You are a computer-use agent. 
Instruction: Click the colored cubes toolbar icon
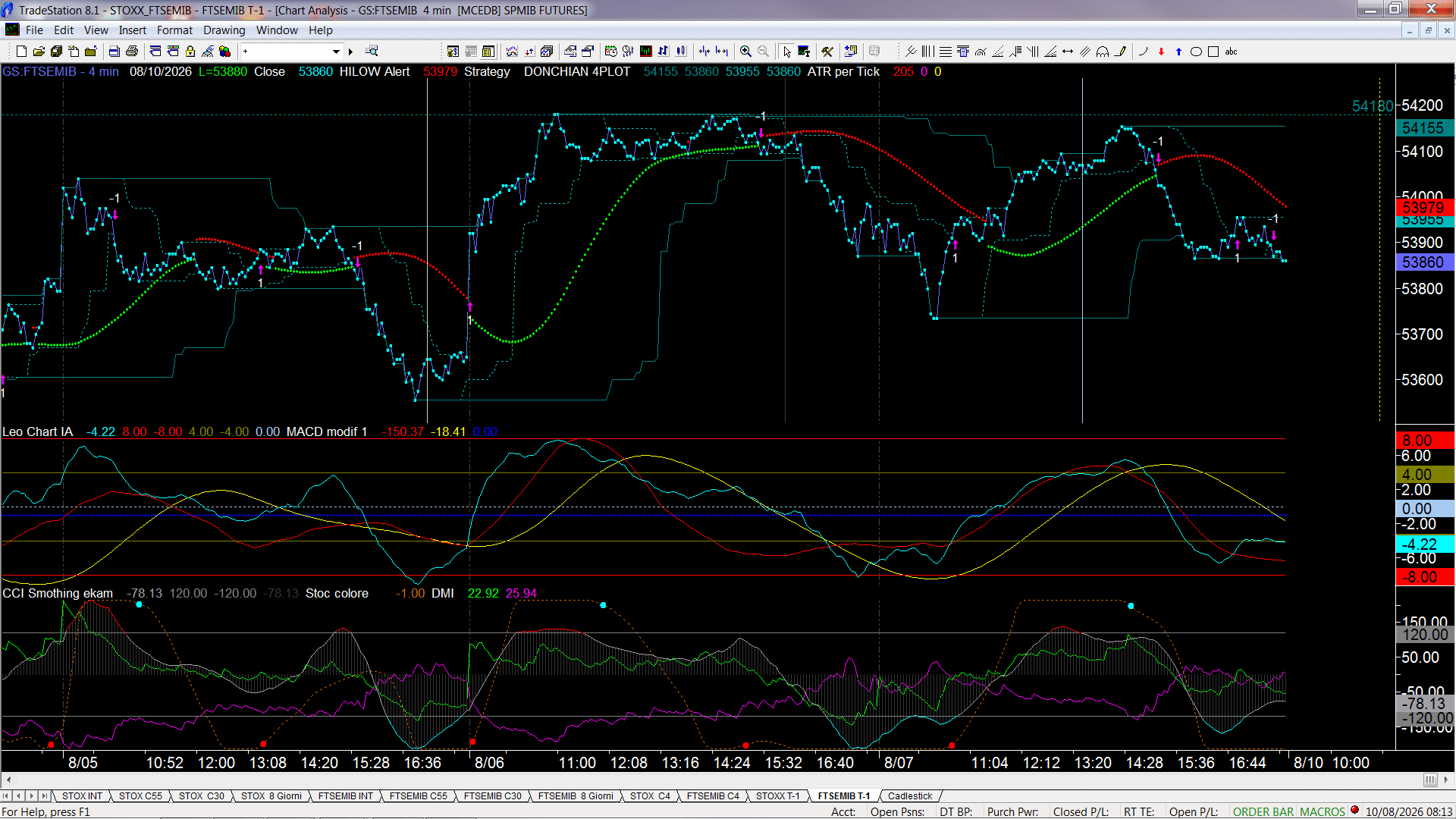224,52
